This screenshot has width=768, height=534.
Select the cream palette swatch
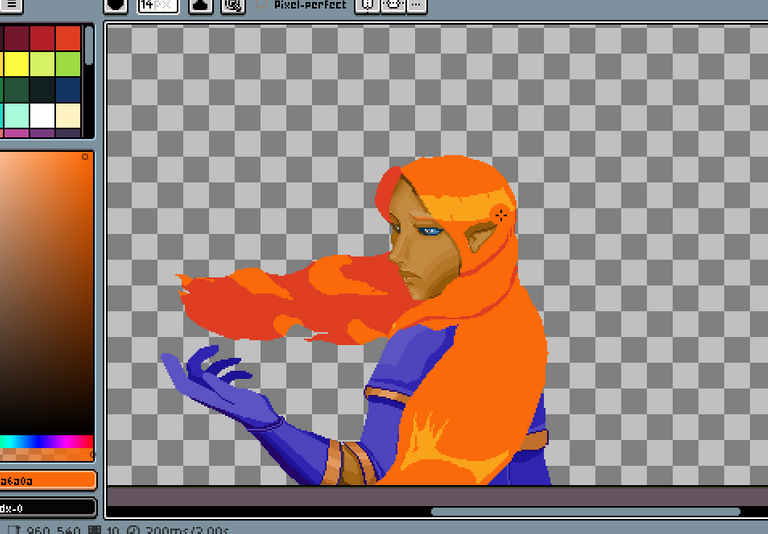pos(68,116)
